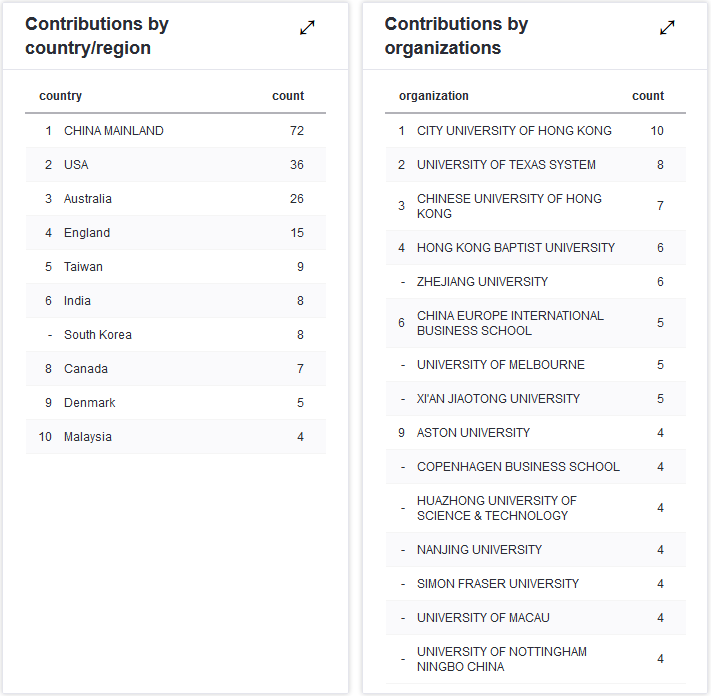Expand the Contributions by organizations panel
The height and width of the screenshot is (696, 711).
point(667,28)
